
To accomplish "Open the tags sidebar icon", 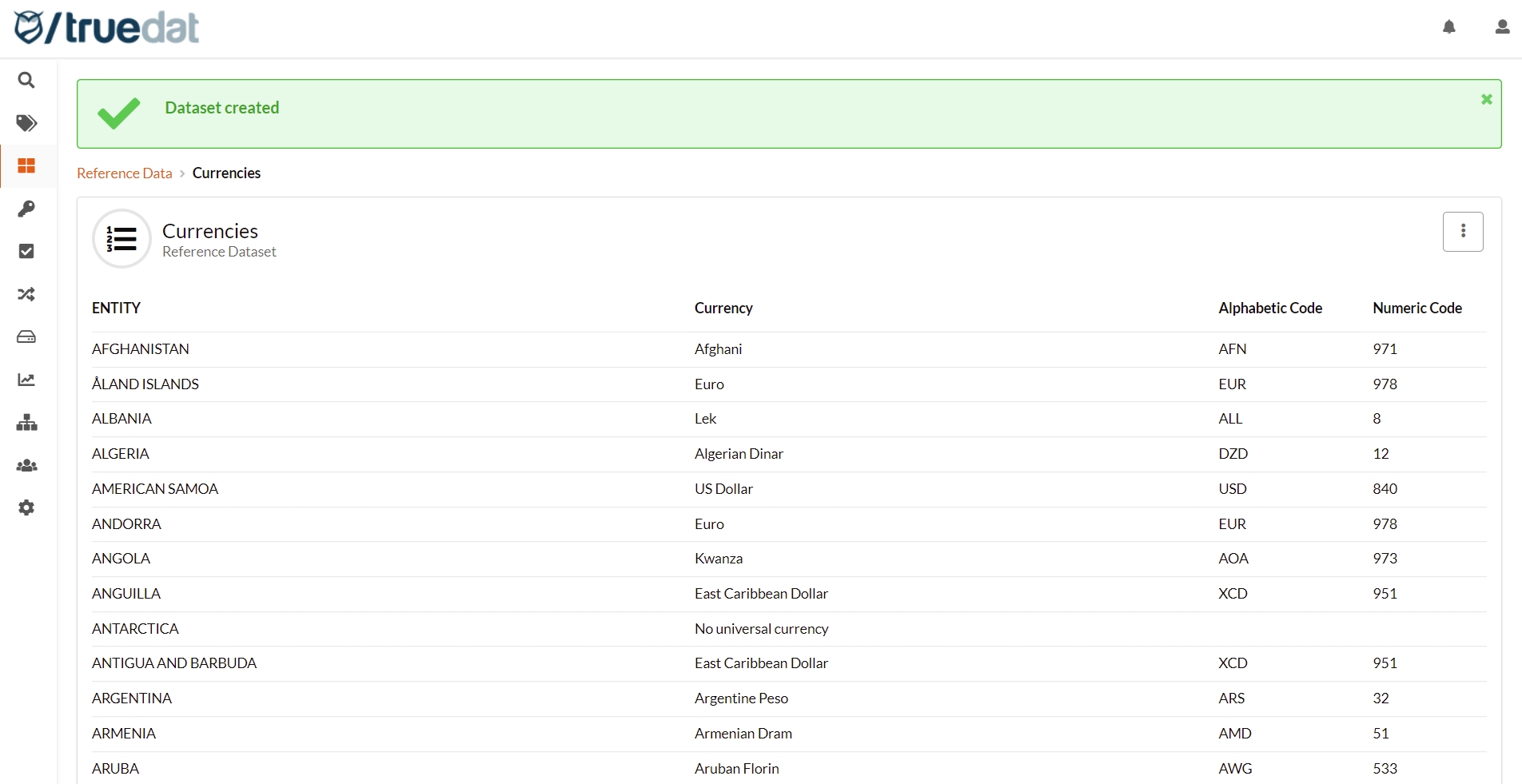I will pyautogui.click(x=26, y=123).
